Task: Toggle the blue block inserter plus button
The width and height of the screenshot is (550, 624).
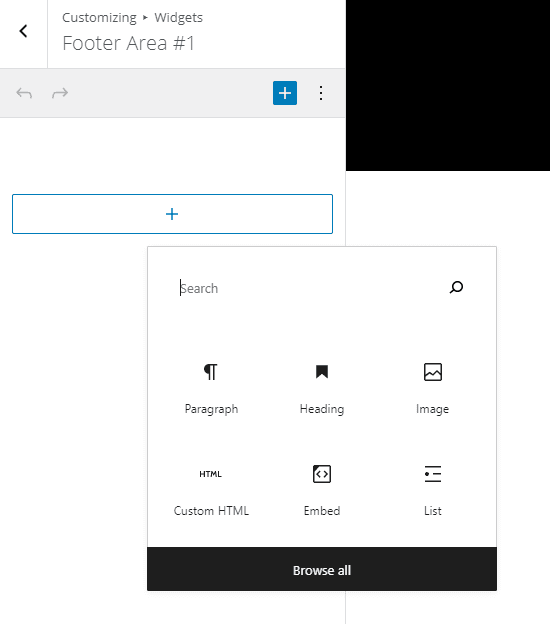Action: 285,93
